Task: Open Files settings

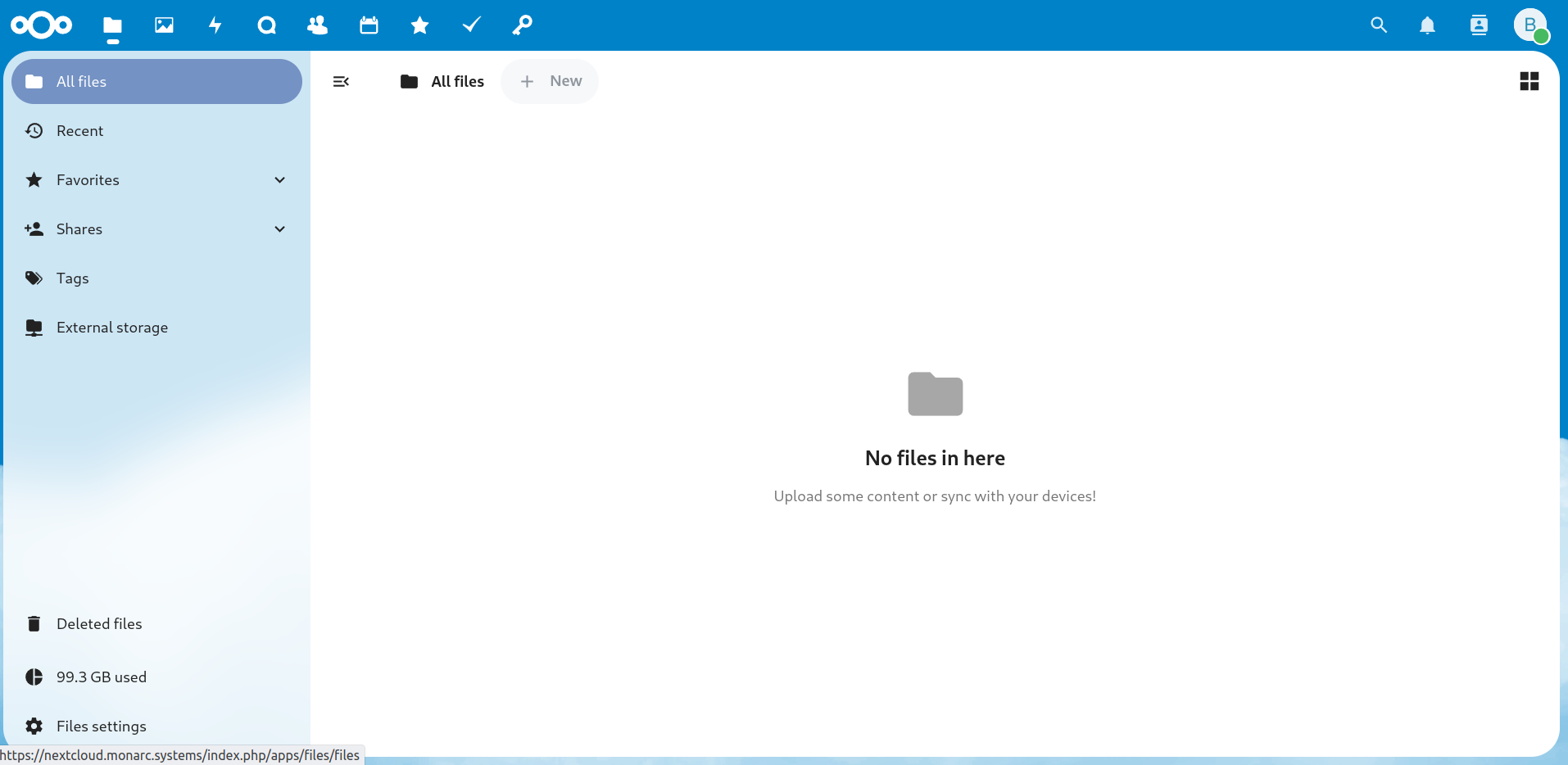Action: tap(157, 727)
